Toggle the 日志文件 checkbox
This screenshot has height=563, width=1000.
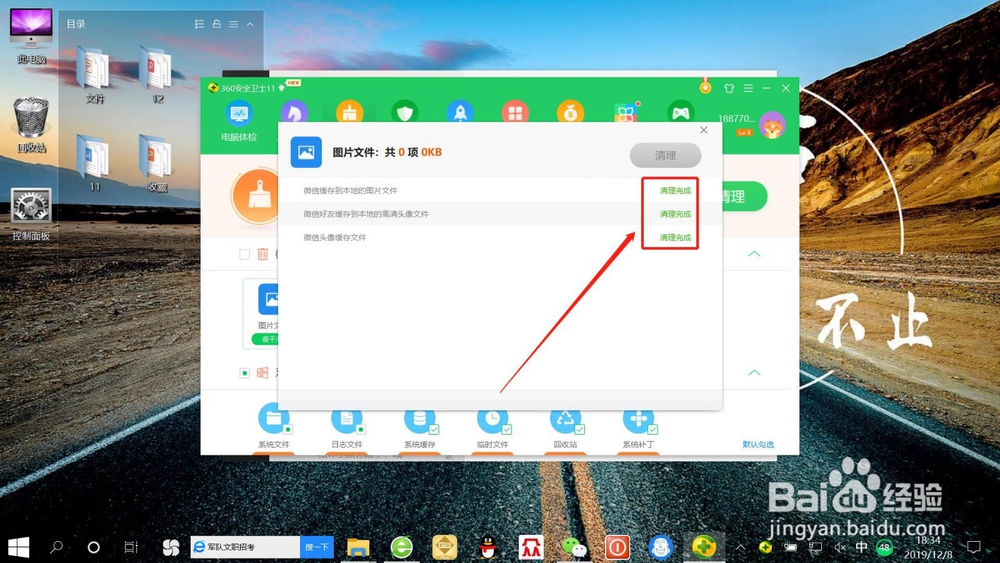[x=360, y=430]
